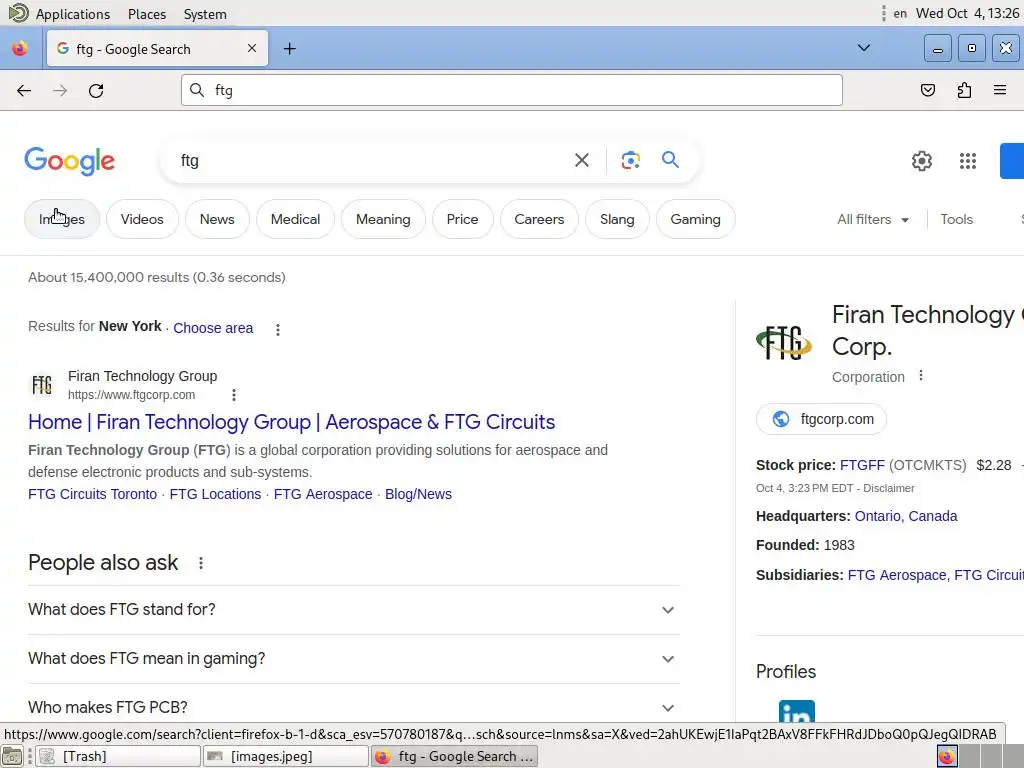The image size is (1024, 768).
Task: Select the News filter
Action: coord(217,219)
